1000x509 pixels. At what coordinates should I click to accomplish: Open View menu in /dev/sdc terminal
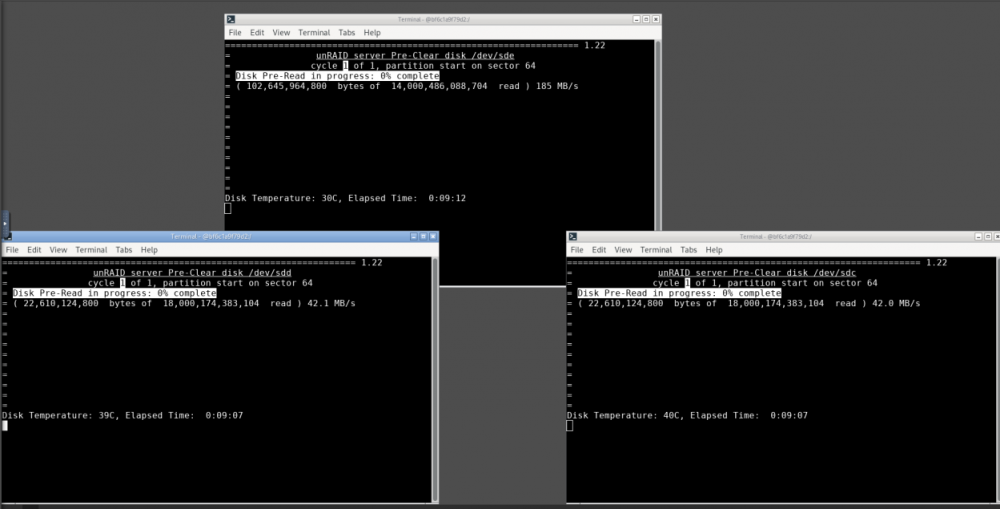(x=623, y=250)
